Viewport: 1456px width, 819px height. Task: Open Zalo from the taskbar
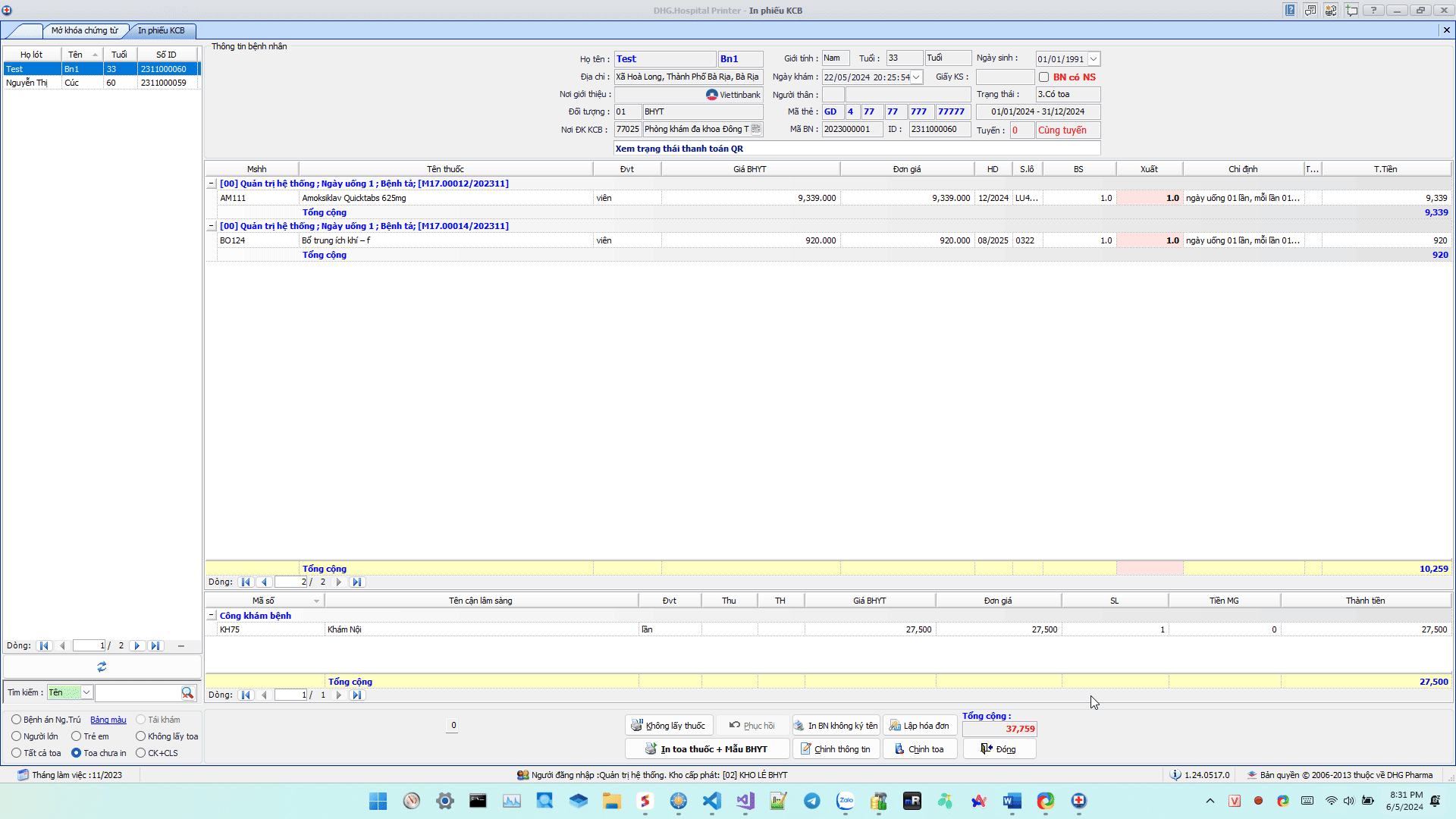pos(846,801)
